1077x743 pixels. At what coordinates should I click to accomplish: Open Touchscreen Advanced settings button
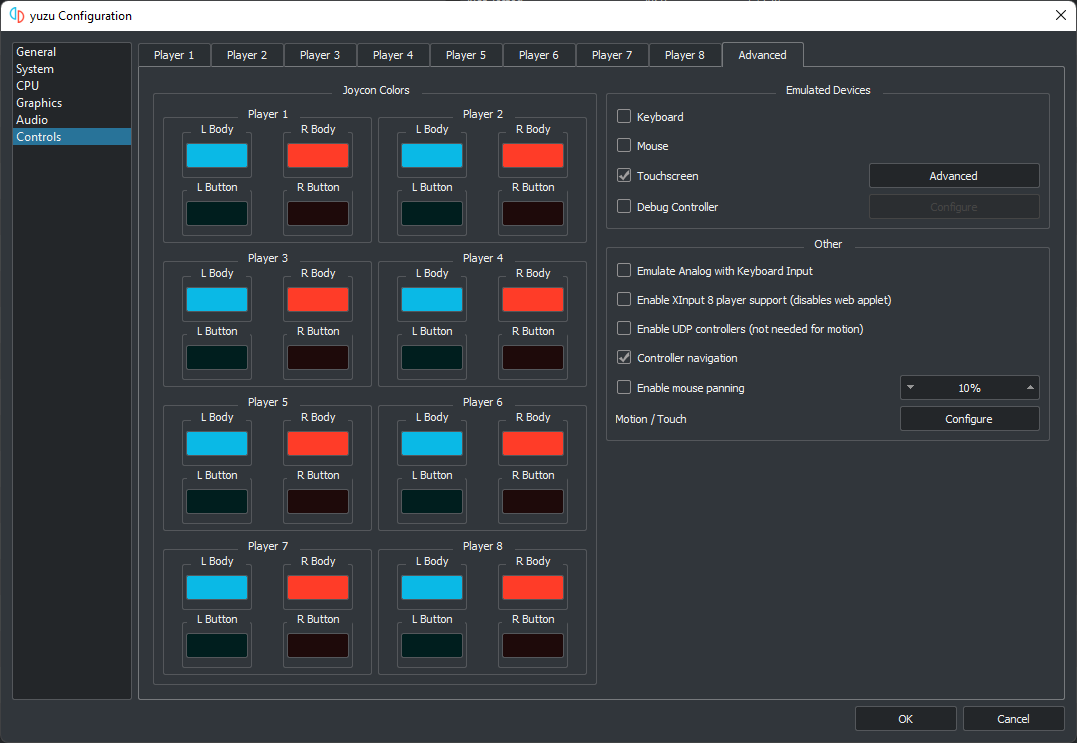[953, 176]
